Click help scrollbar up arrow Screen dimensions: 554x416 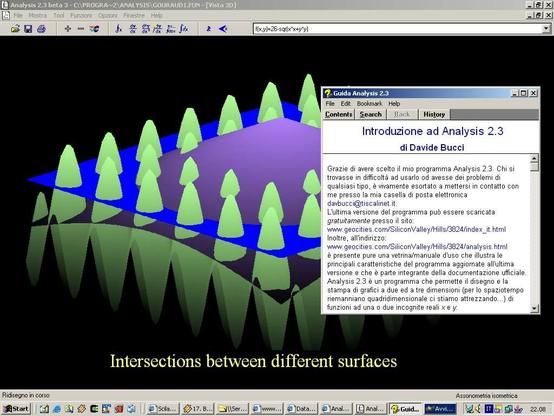534,158
